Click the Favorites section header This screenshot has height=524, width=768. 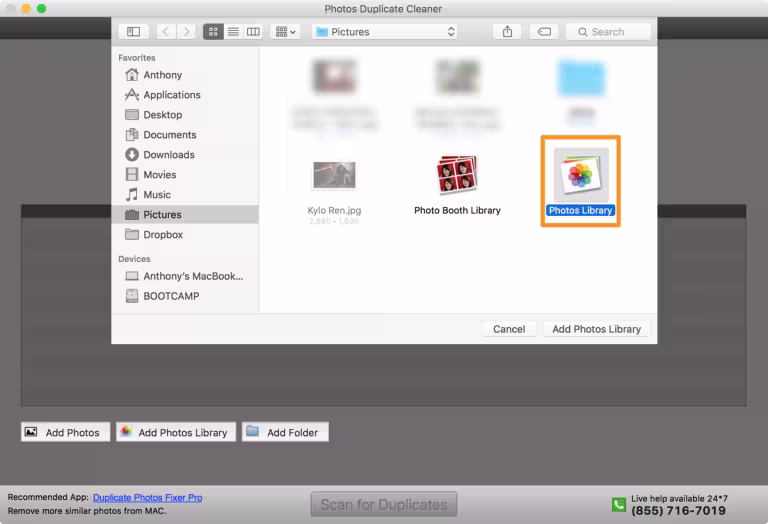point(137,58)
